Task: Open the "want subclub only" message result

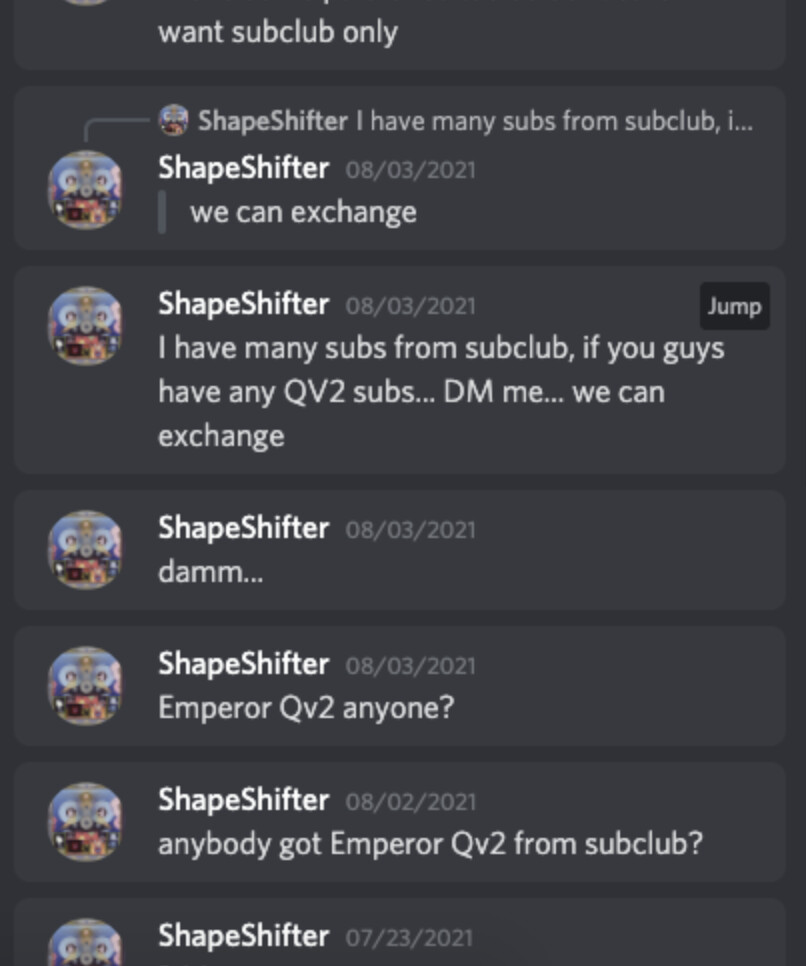Action: coord(278,32)
